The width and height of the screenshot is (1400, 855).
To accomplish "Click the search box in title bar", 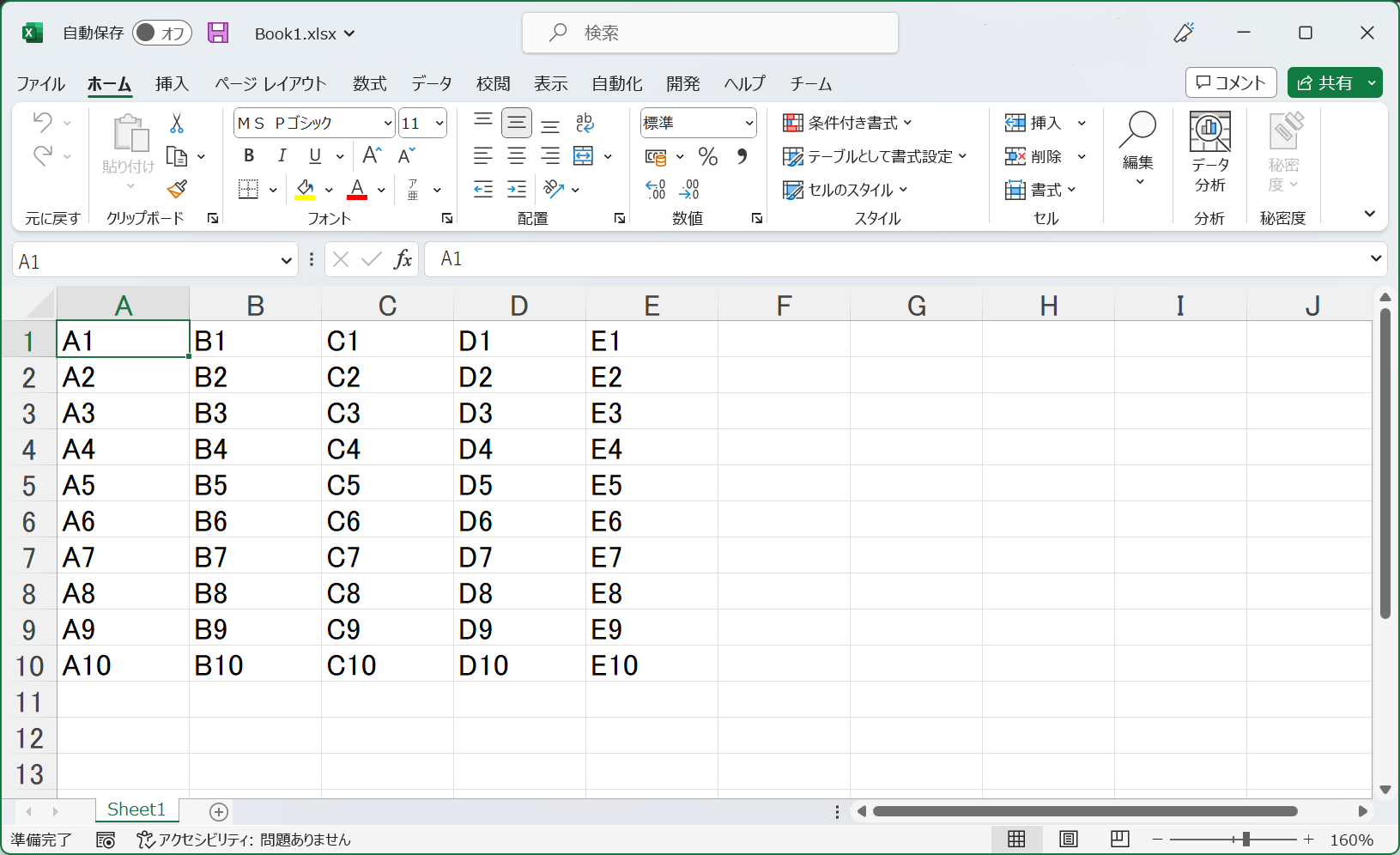I will [x=711, y=33].
